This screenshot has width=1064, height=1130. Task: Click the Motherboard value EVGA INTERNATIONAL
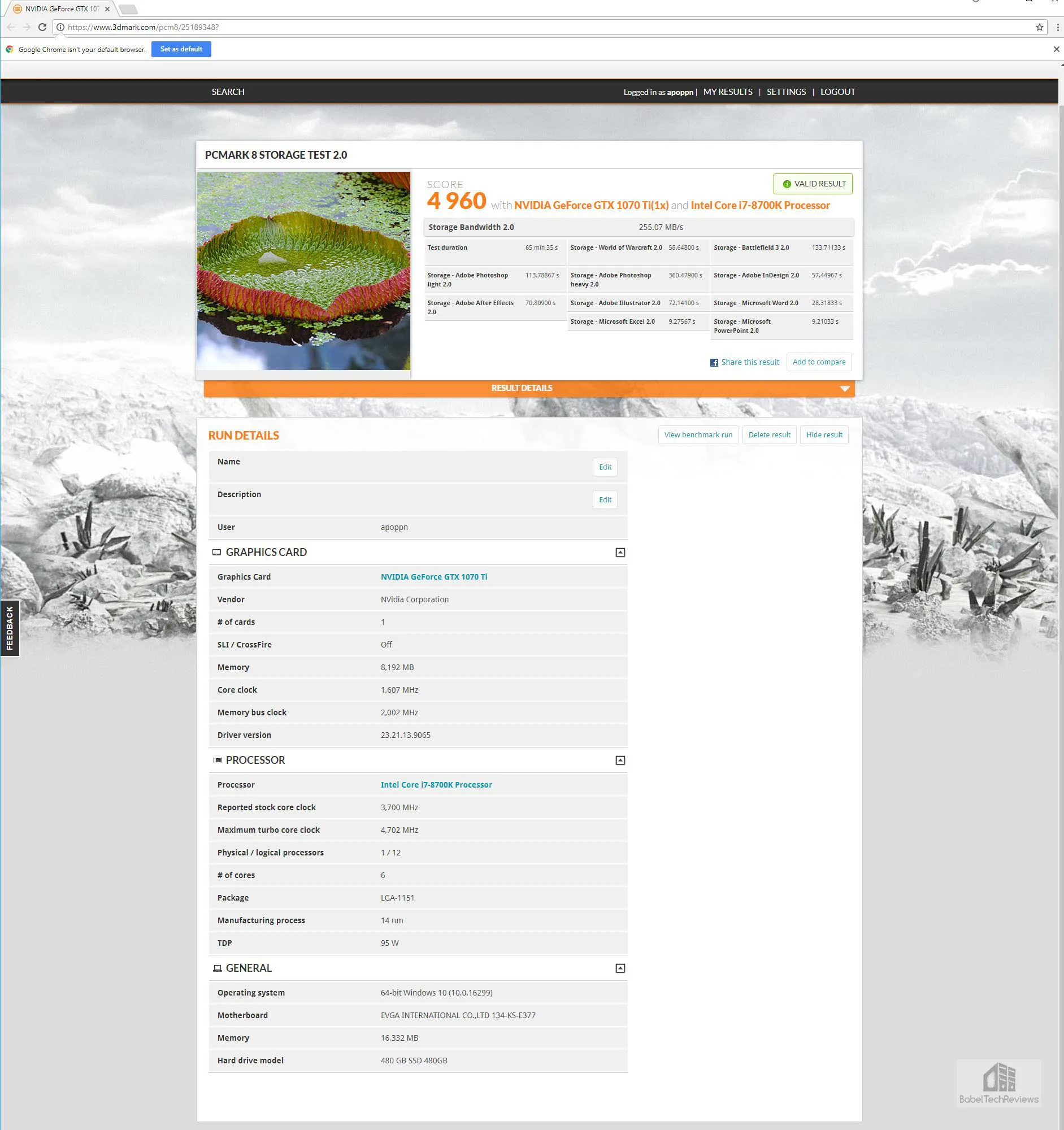point(458,1016)
